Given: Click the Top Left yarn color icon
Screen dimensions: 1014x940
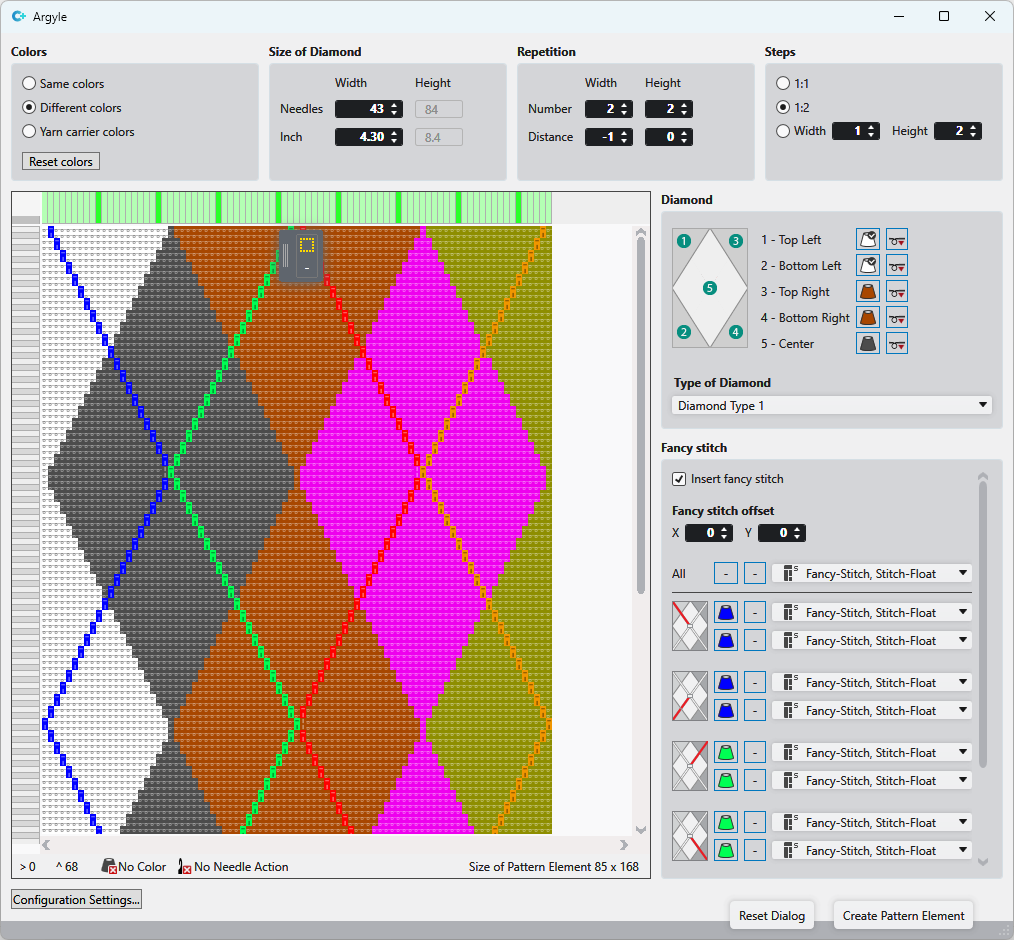Looking at the screenshot, I should (868, 240).
